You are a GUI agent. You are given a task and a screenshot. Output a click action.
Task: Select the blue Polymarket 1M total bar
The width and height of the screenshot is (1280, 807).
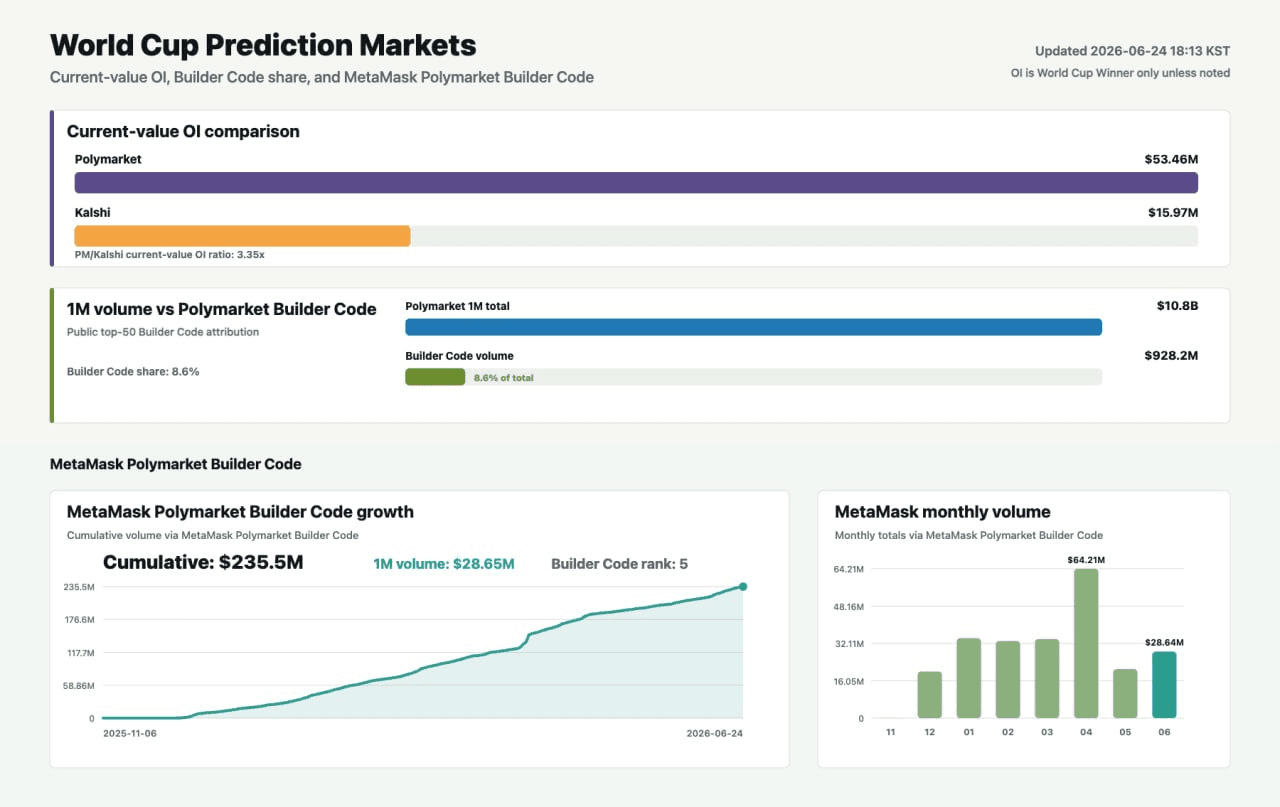click(x=753, y=327)
